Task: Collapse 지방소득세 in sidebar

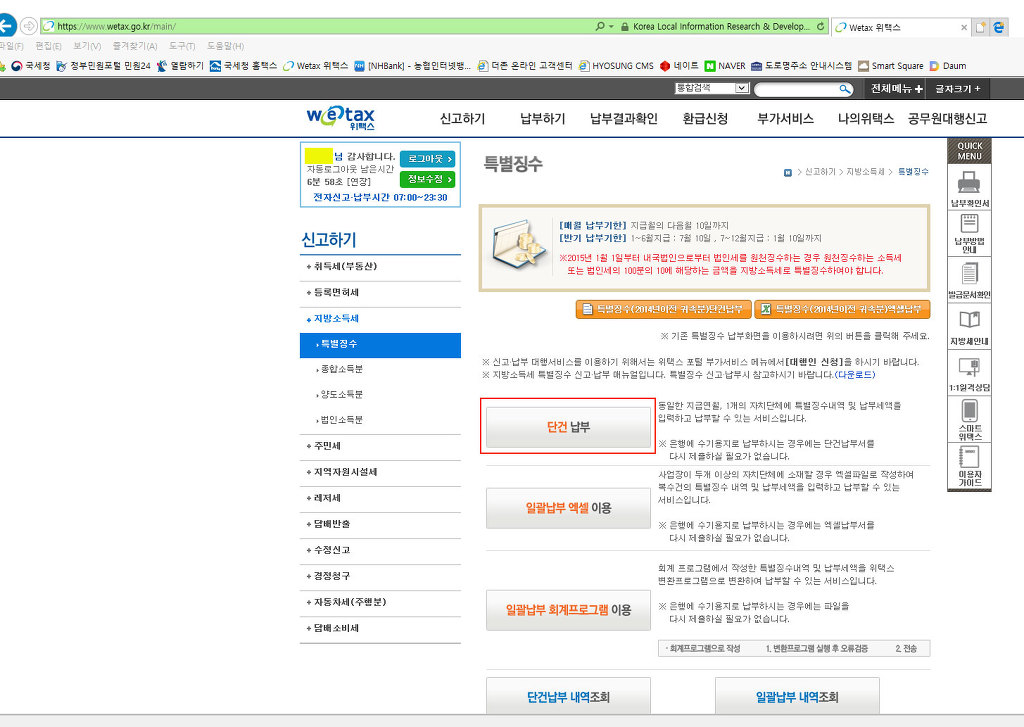Action: (332, 319)
